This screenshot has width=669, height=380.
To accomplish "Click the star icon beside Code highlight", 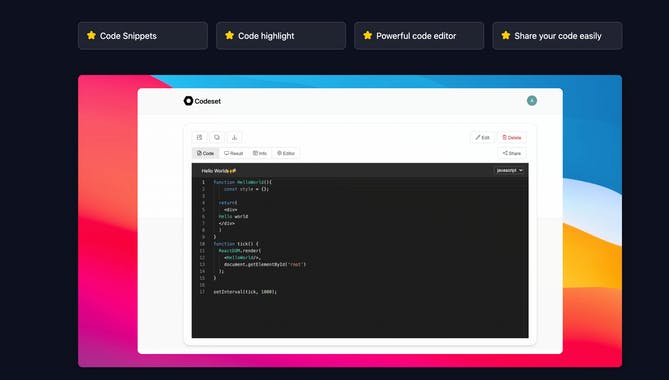I will pos(230,35).
